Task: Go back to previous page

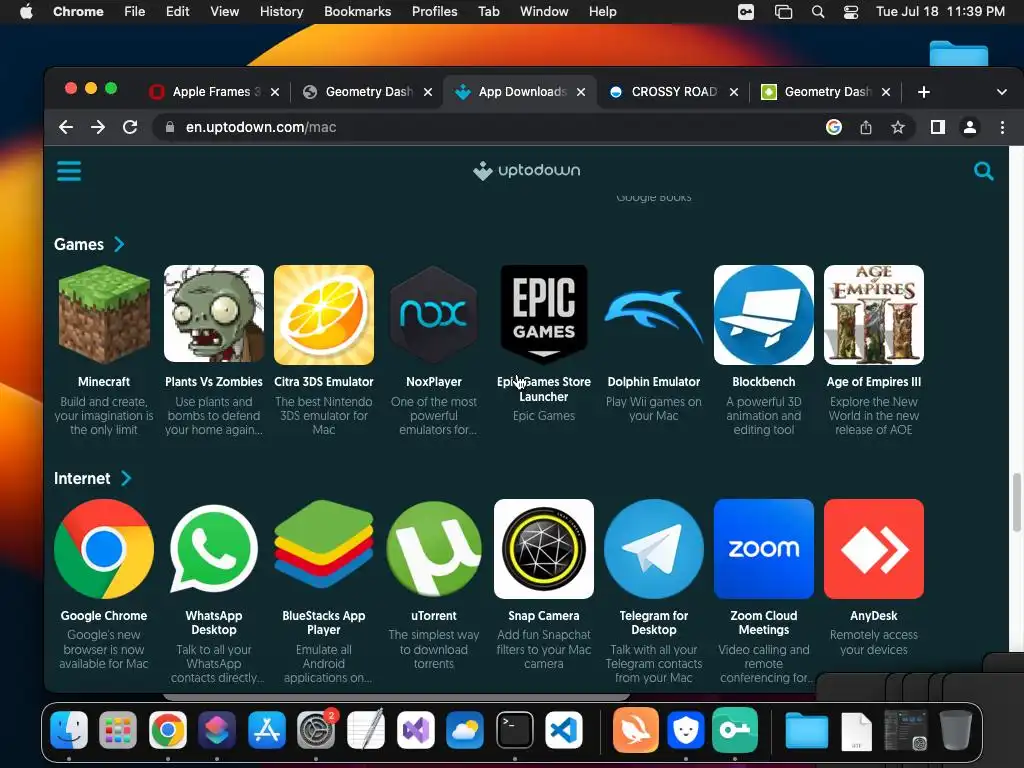Action: (66, 127)
